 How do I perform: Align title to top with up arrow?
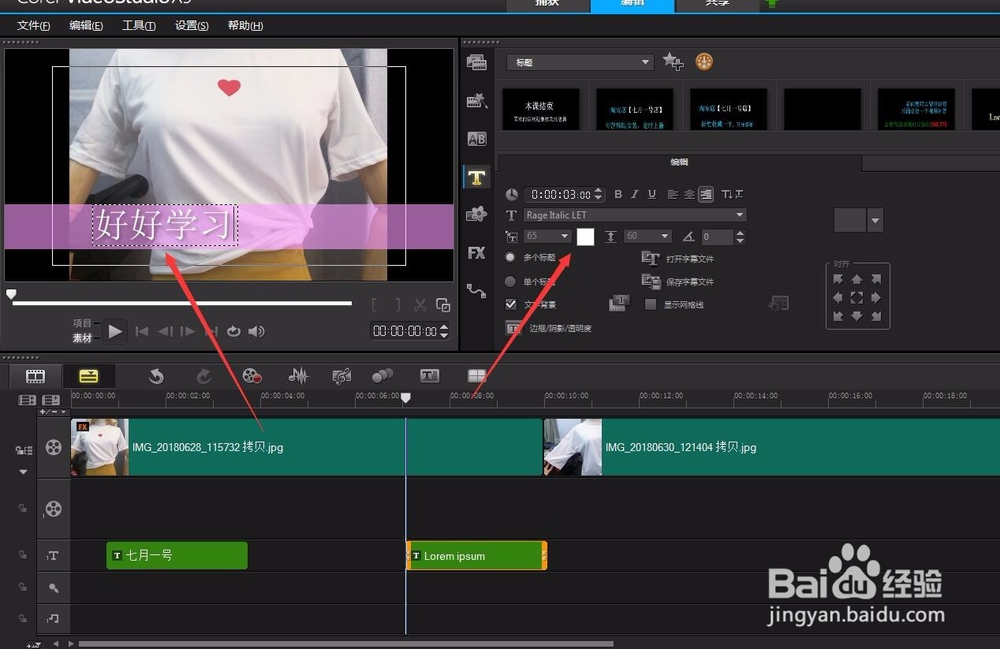[857, 279]
